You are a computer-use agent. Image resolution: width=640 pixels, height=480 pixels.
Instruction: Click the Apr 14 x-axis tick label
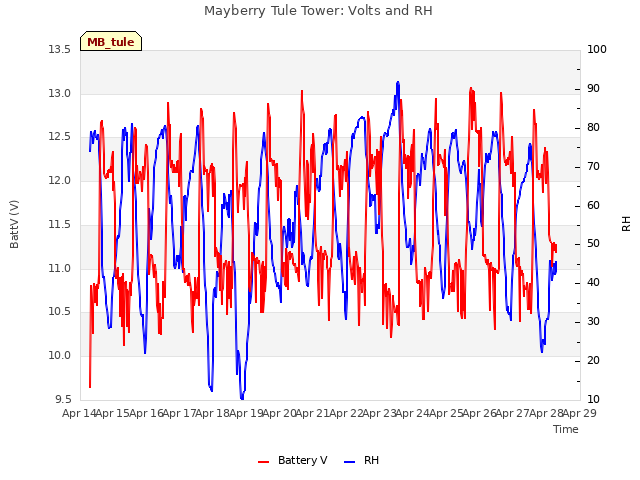click(79, 413)
